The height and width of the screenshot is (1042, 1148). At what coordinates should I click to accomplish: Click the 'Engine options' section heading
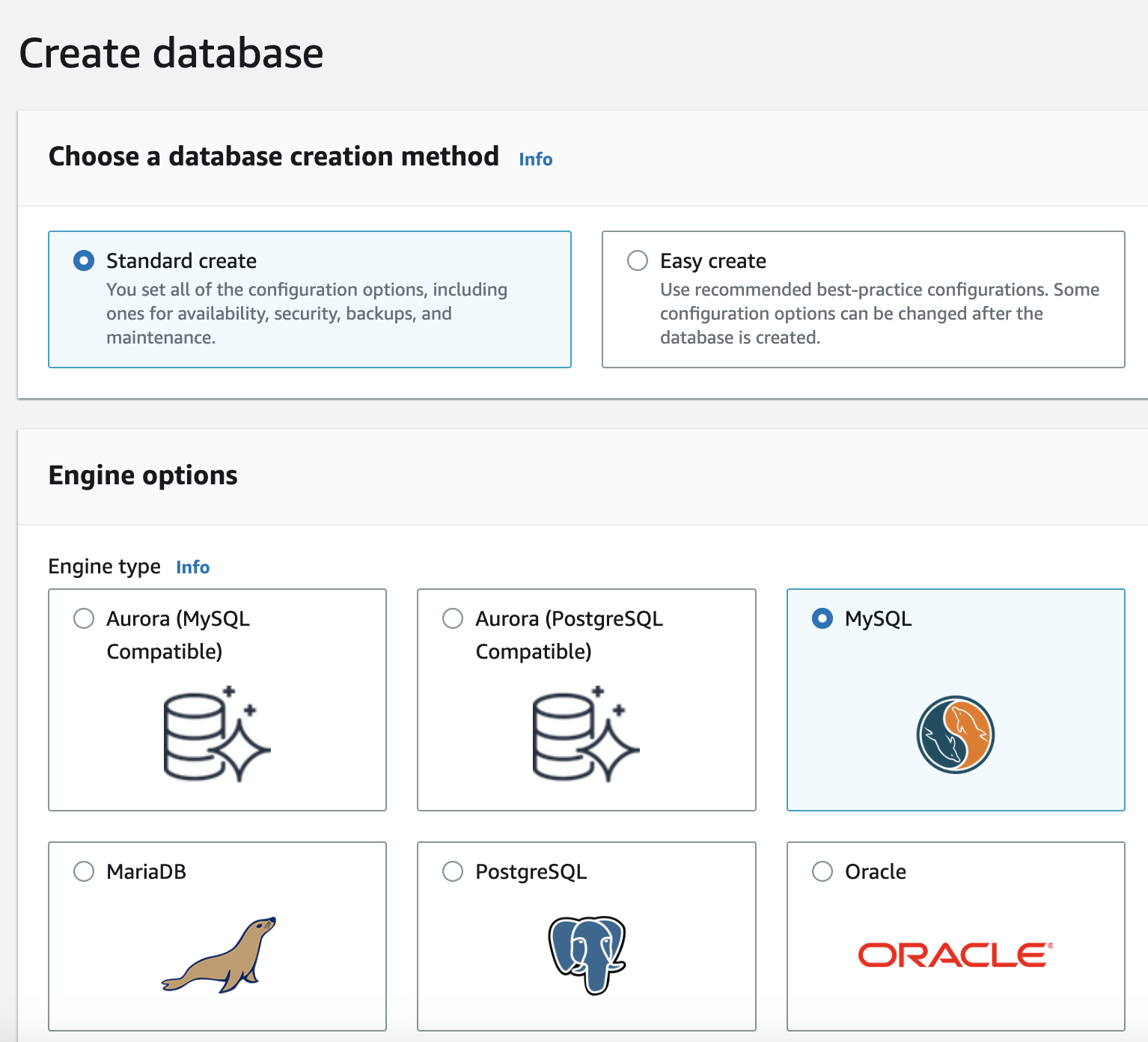143,475
